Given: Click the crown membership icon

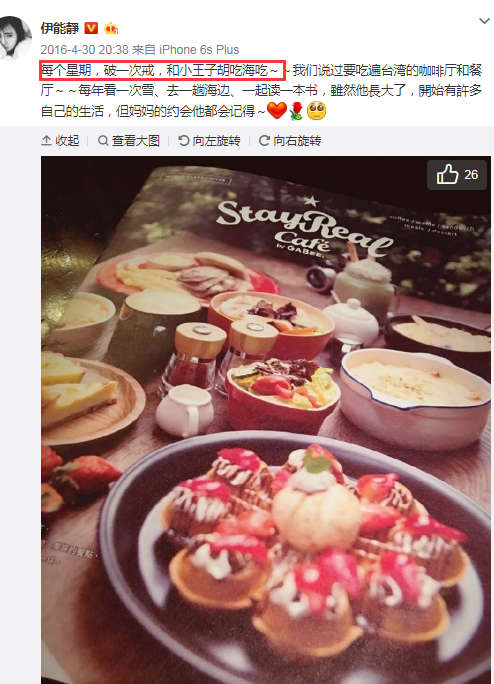Looking at the screenshot, I should 111,29.
